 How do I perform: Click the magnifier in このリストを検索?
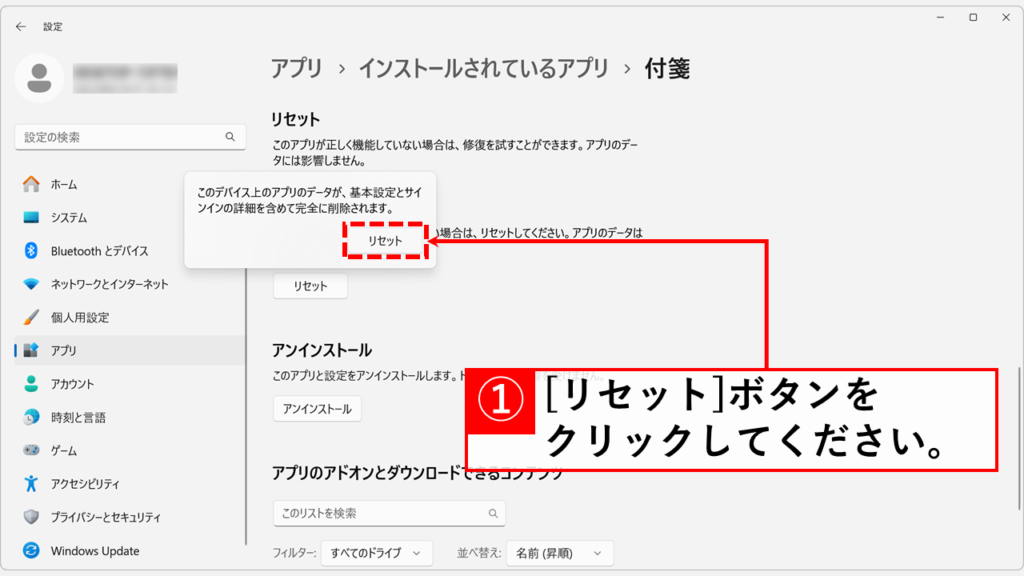493,513
